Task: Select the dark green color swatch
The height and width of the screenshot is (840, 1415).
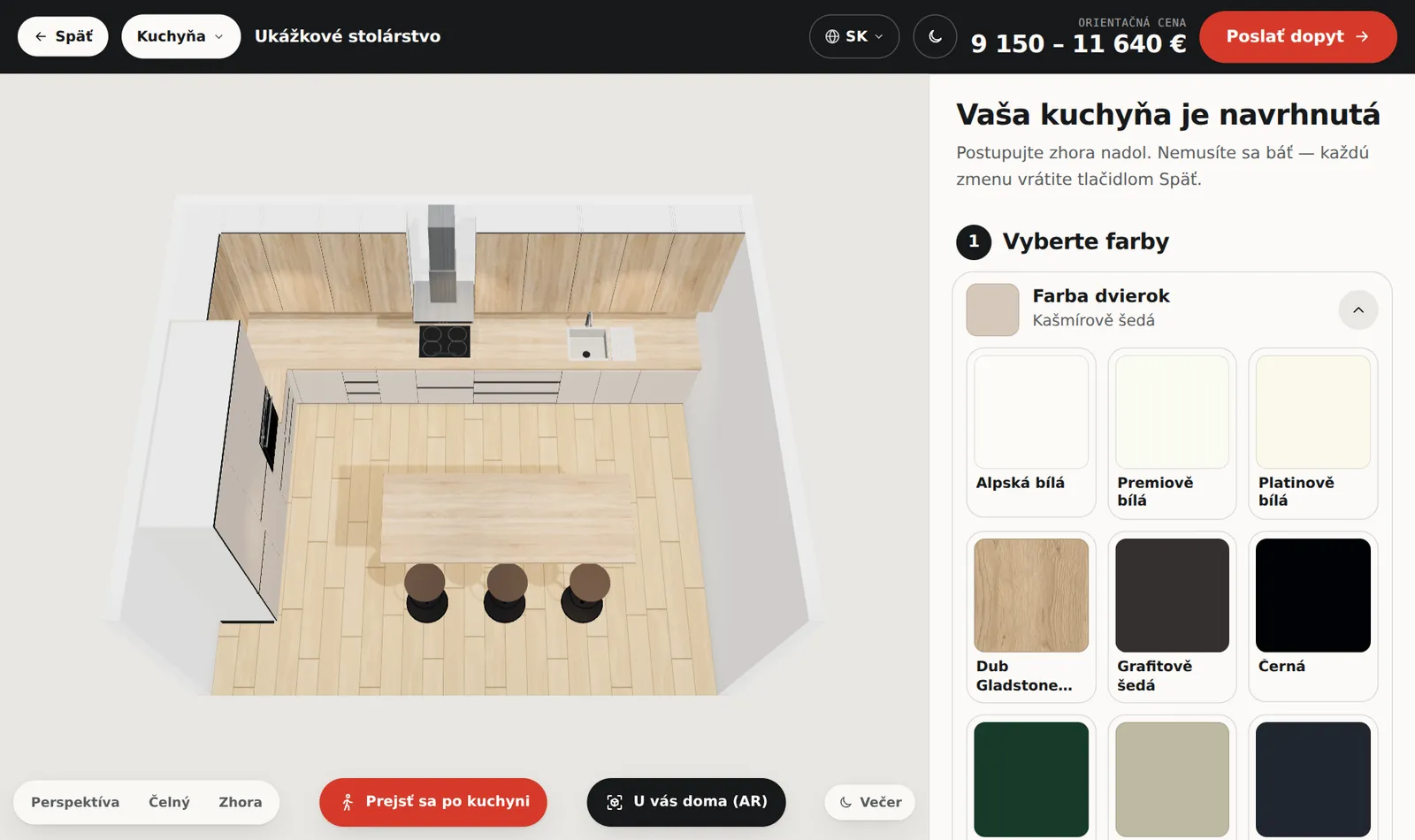Action: point(1031,779)
